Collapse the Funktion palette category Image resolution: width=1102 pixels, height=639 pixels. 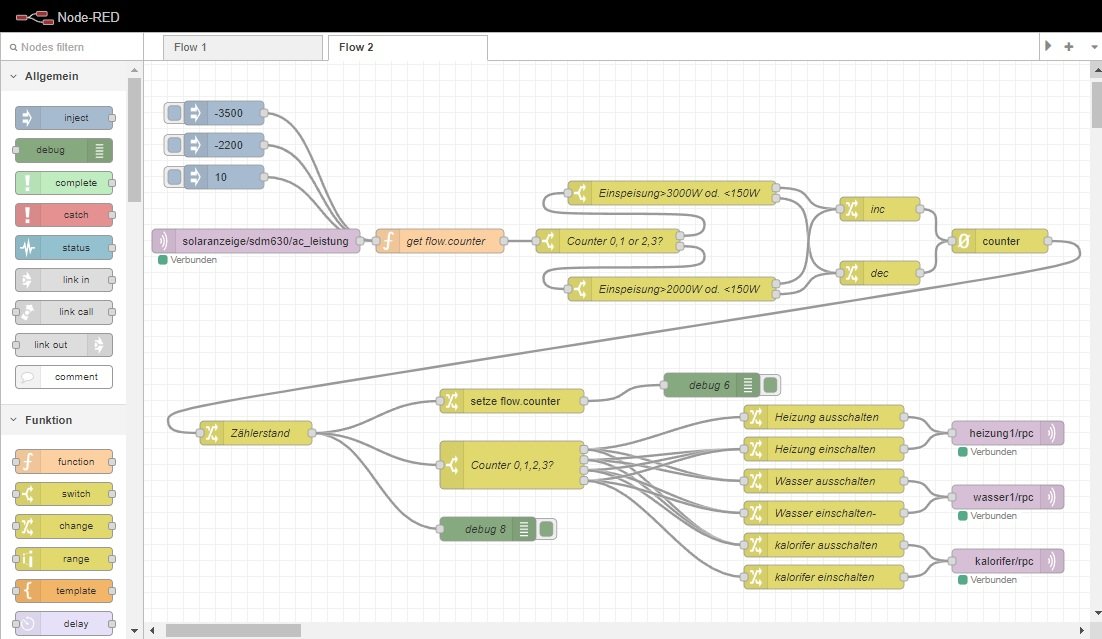pyautogui.click(x=13, y=420)
